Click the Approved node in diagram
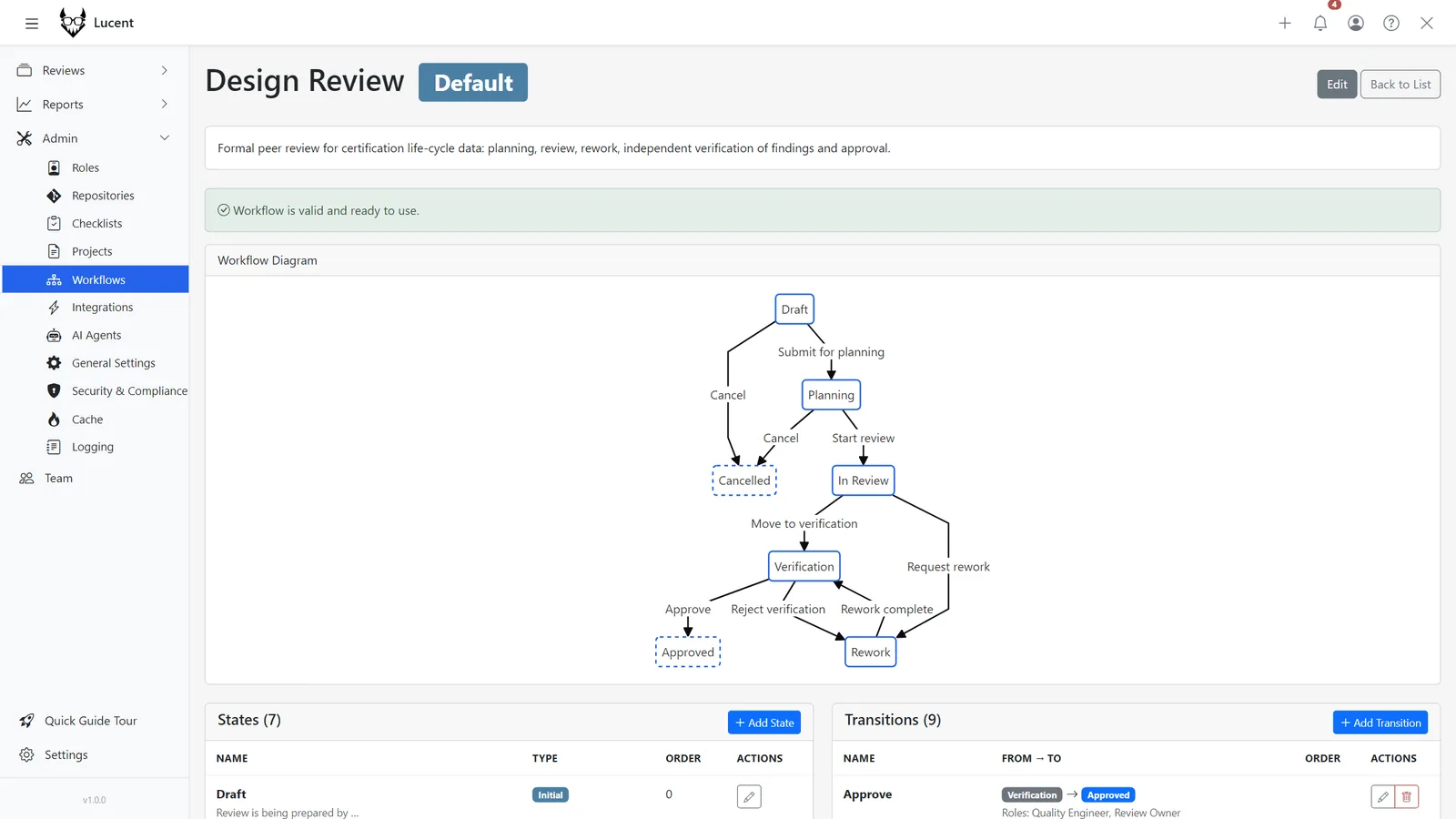The image size is (1456, 819). pyautogui.click(x=688, y=652)
